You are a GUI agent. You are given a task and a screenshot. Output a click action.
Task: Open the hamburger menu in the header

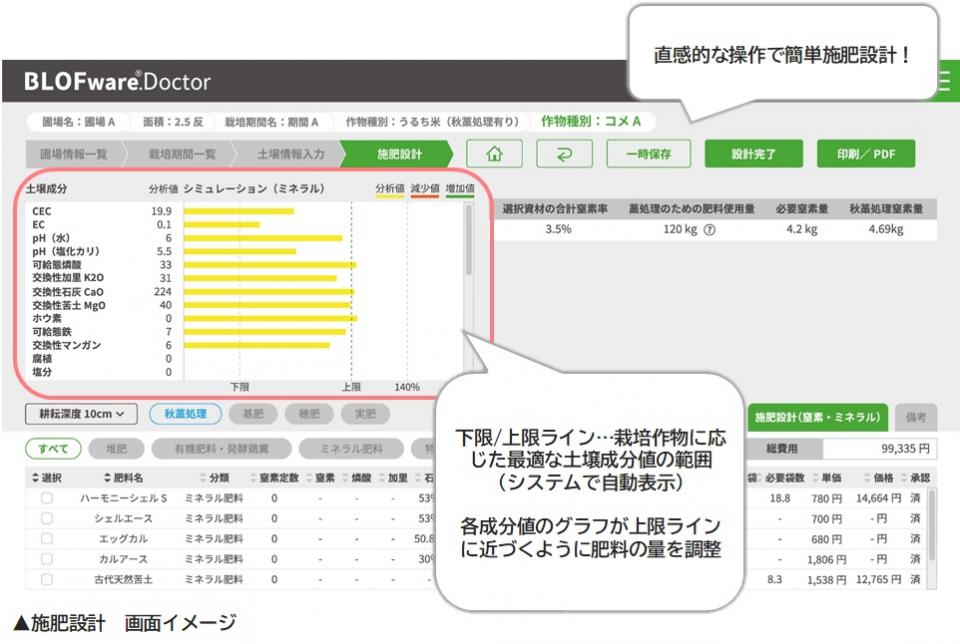pos(945,81)
